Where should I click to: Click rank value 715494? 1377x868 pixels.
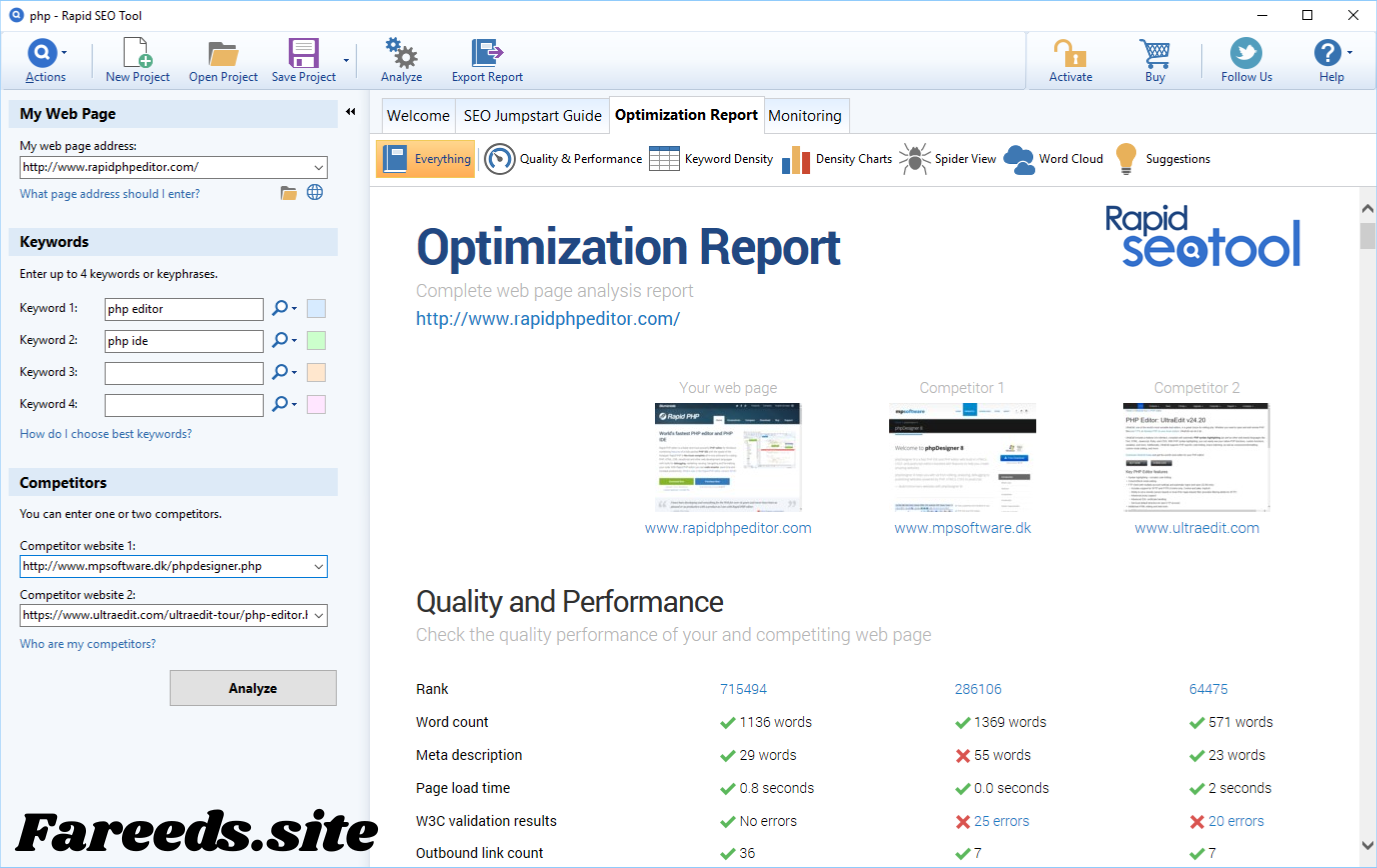pos(743,689)
